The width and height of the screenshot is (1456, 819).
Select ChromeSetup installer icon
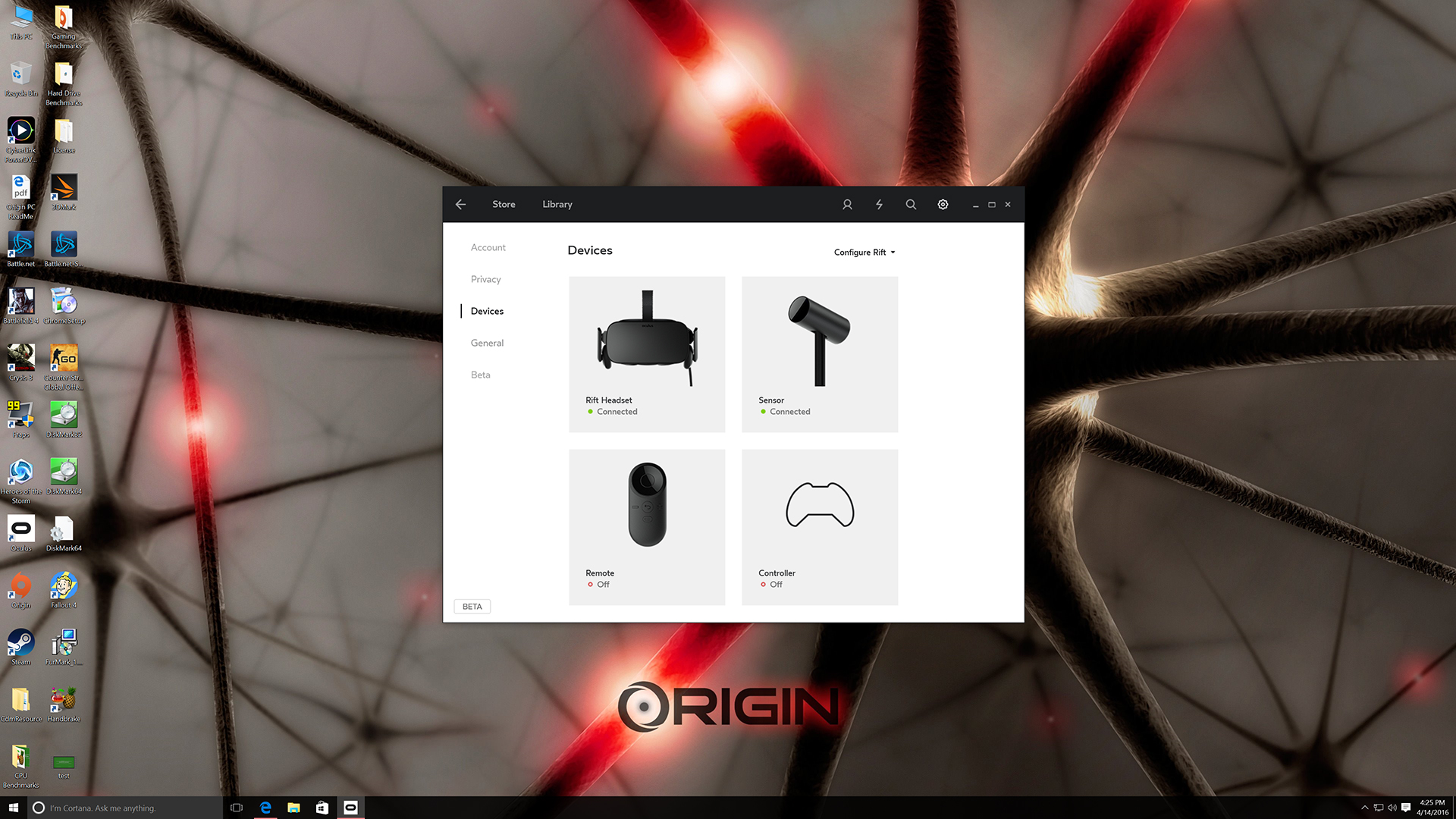[x=64, y=306]
